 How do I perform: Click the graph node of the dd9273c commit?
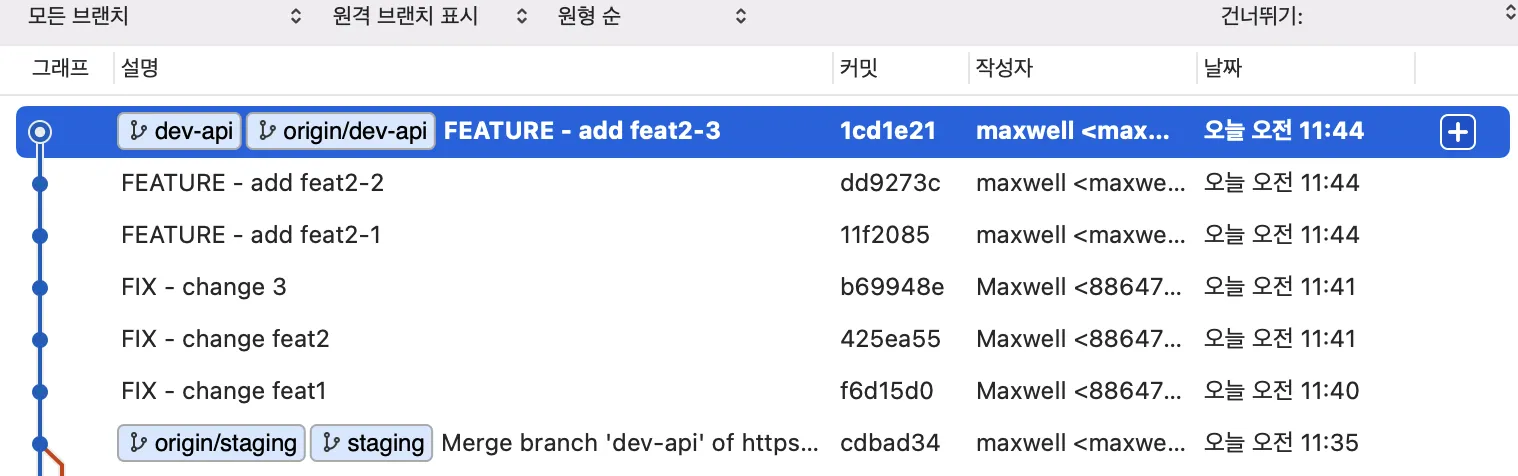coord(40,184)
